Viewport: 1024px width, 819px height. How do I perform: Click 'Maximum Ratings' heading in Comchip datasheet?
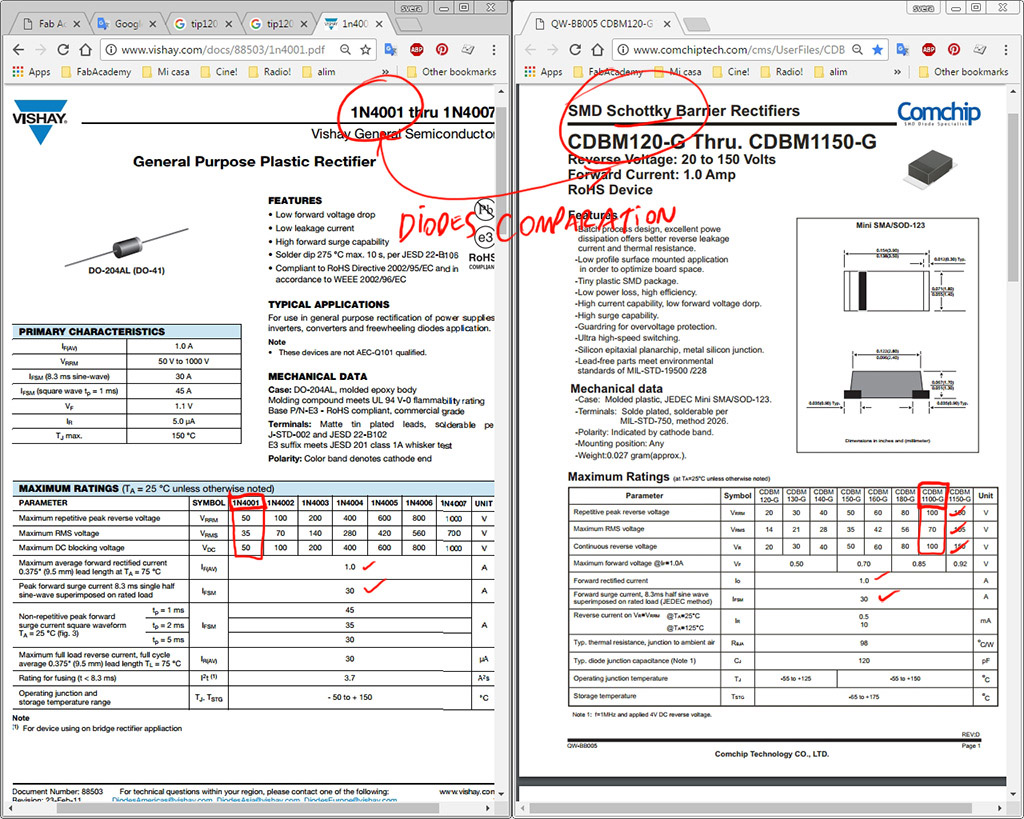618,476
